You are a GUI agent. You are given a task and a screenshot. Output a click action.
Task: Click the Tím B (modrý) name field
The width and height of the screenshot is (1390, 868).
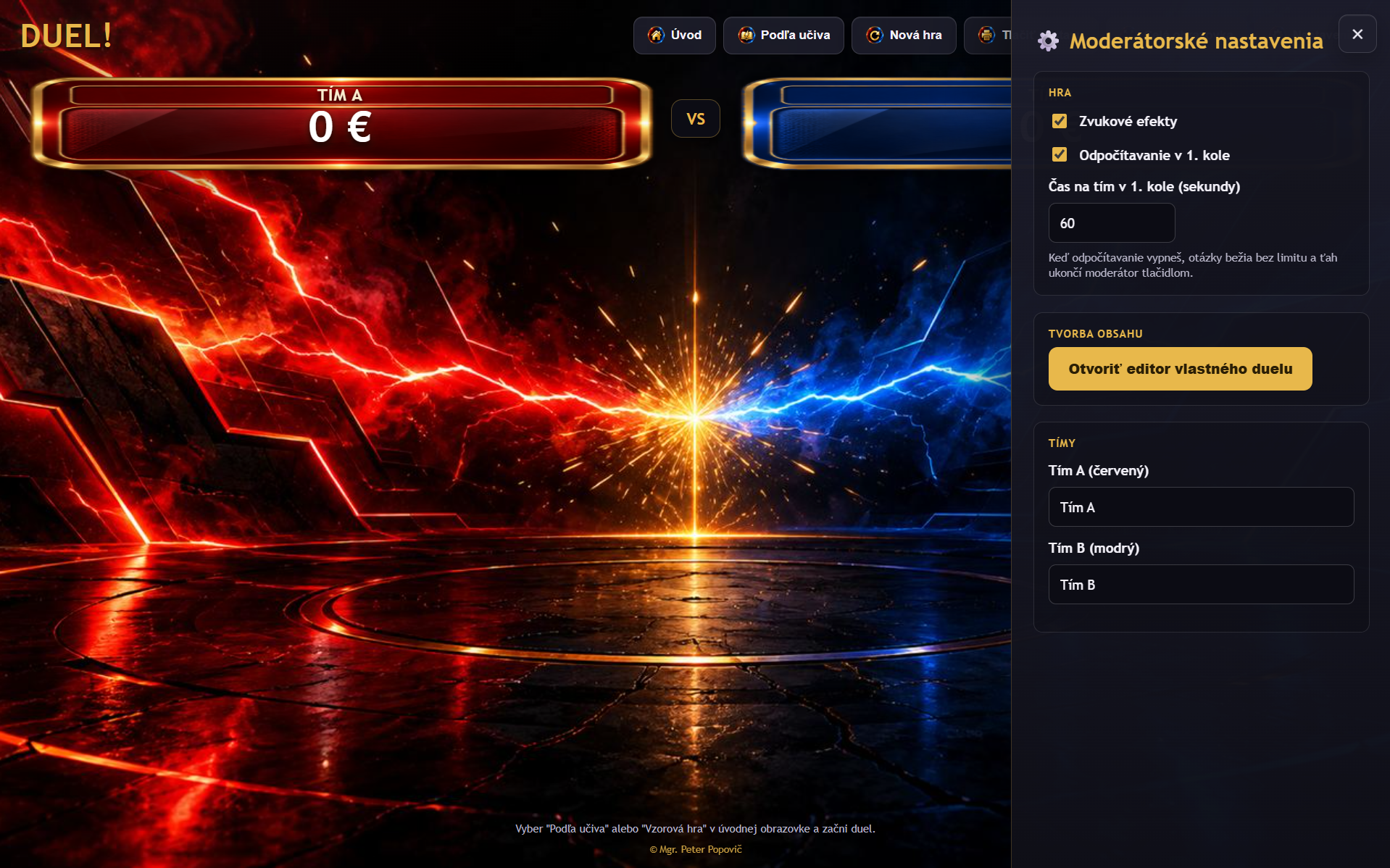1201,585
